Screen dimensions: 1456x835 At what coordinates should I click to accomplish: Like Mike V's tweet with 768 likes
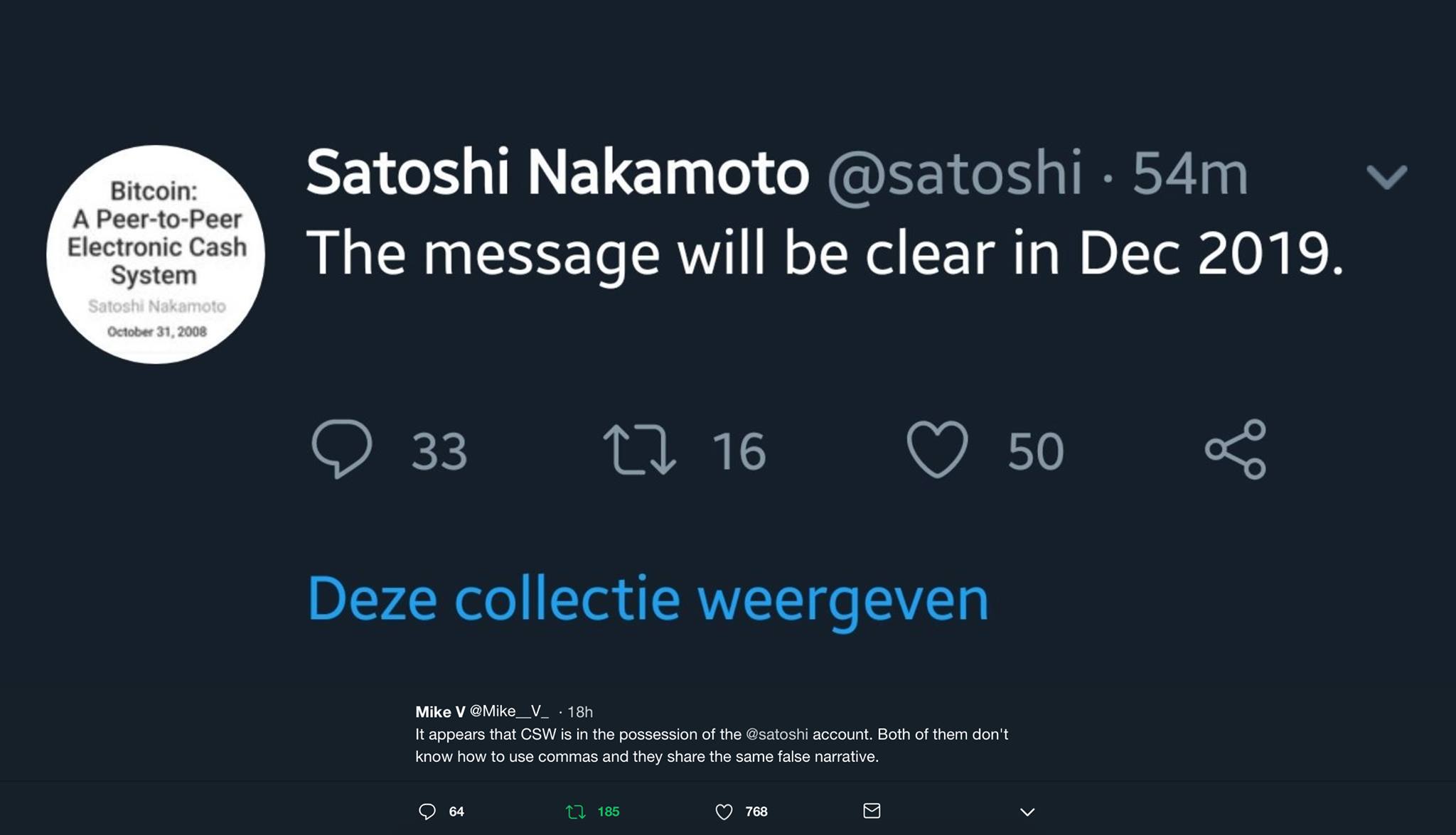coord(724,812)
